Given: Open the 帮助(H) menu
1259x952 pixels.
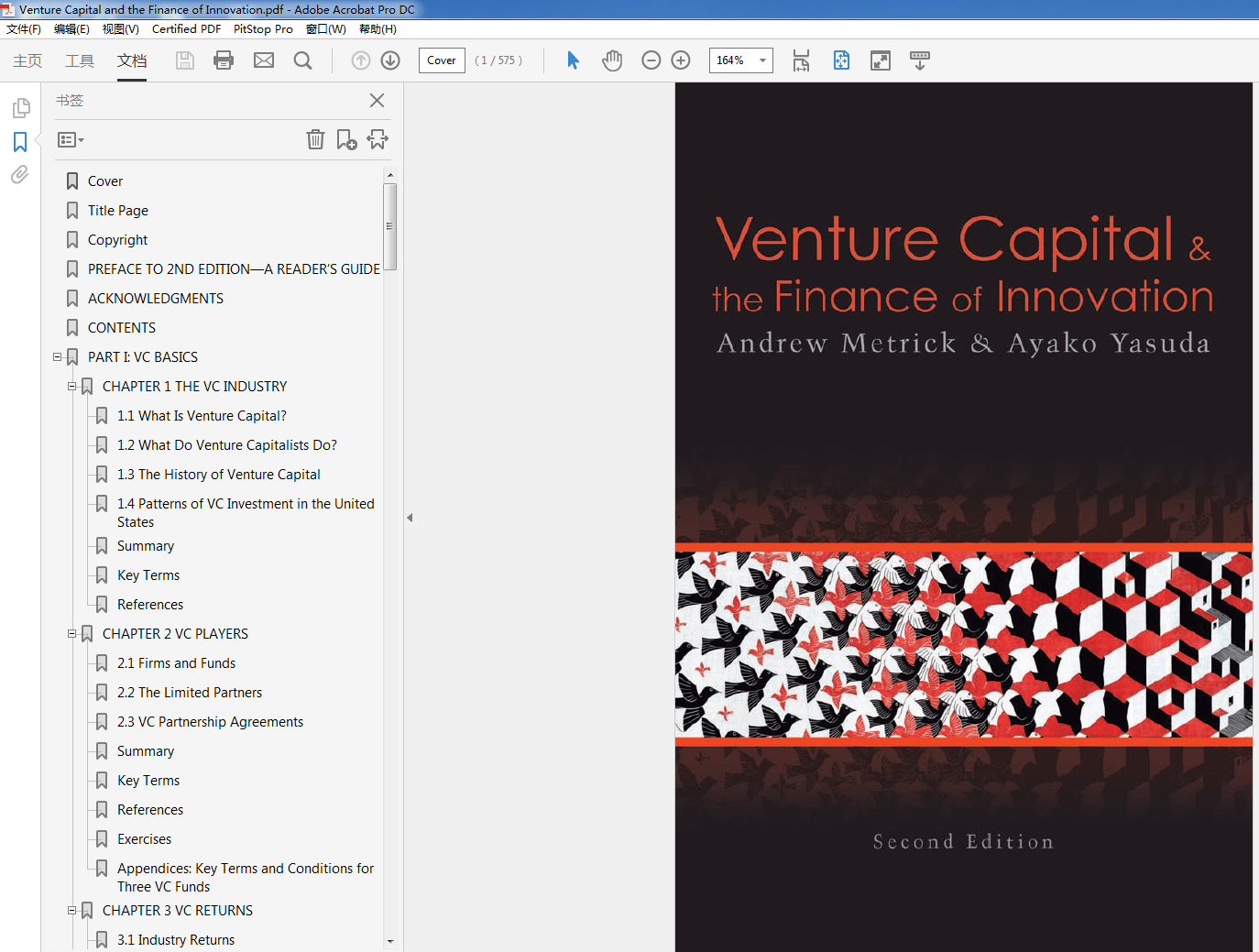Looking at the screenshot, I should click(378, 29).
